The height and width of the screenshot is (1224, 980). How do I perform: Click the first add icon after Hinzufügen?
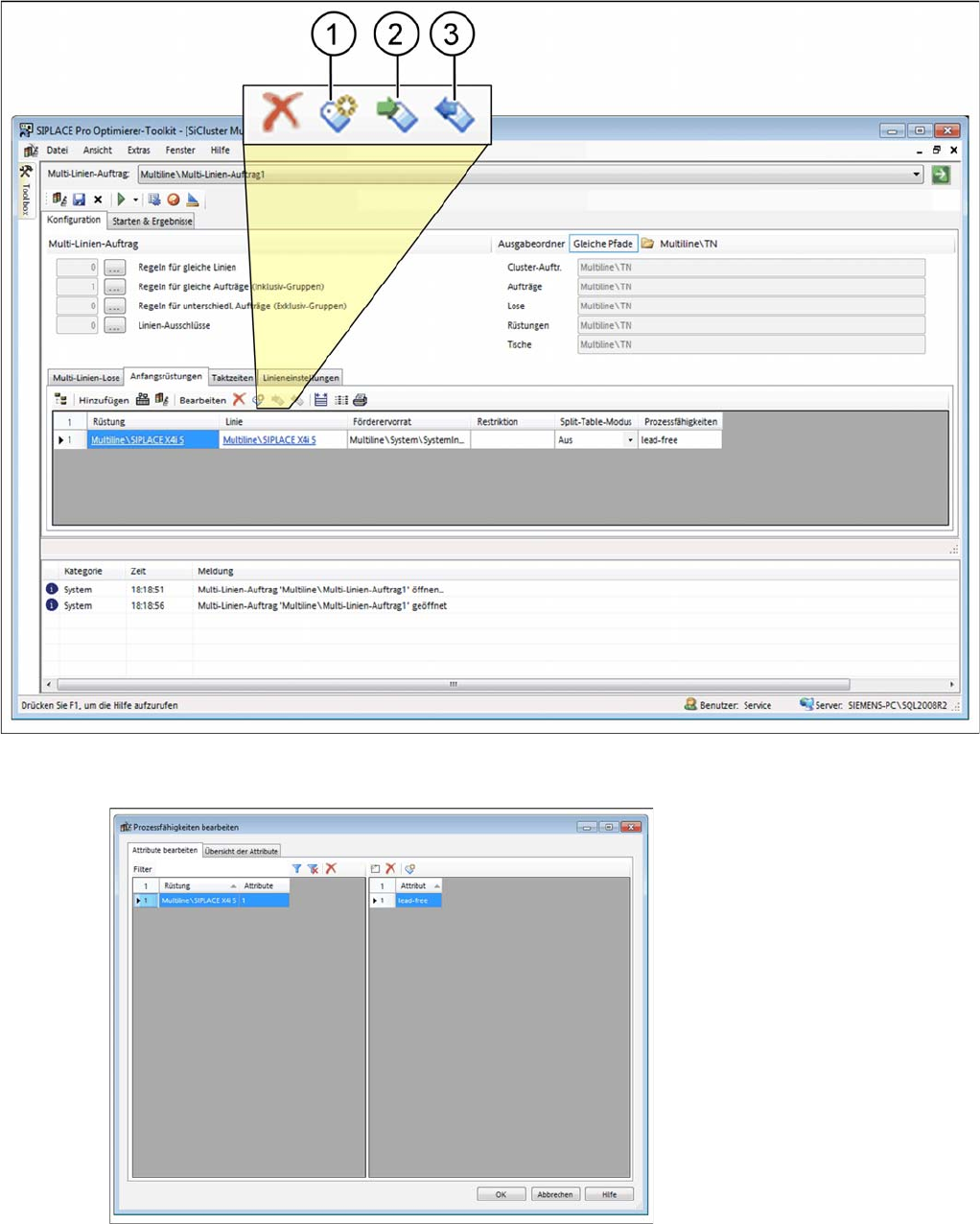point(143,400)
